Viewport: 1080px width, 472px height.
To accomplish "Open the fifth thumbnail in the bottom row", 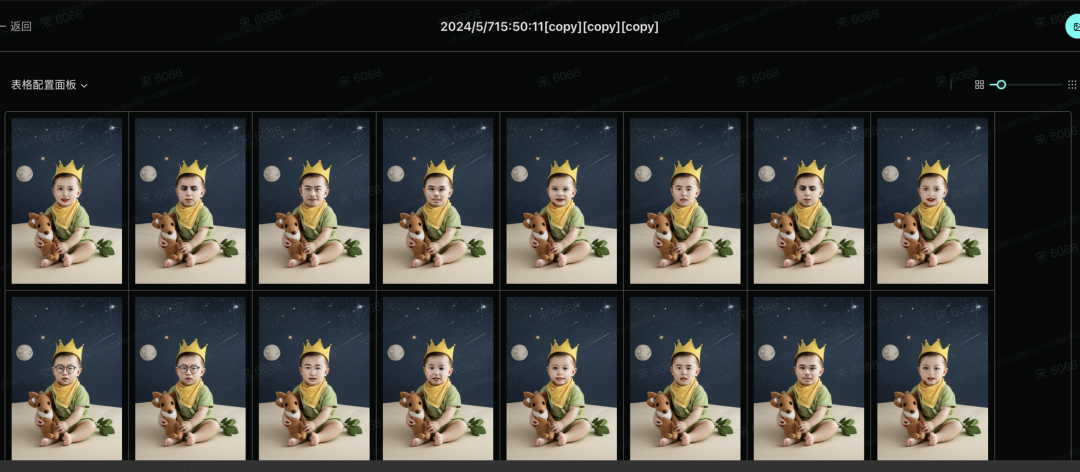I will (x=561, y=378).
